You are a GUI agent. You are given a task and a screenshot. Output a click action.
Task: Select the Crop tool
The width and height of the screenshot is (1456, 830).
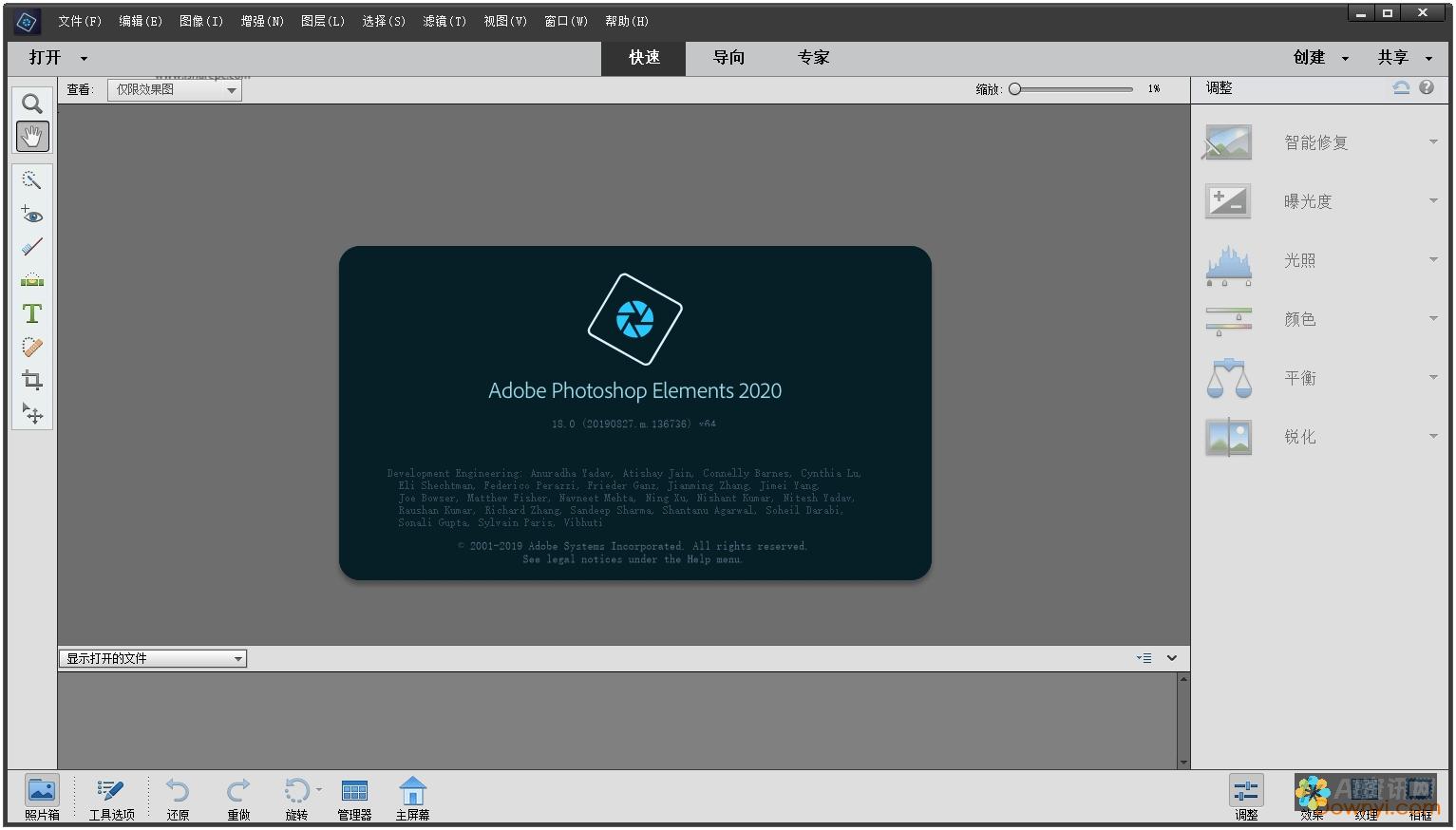[32, 381]
